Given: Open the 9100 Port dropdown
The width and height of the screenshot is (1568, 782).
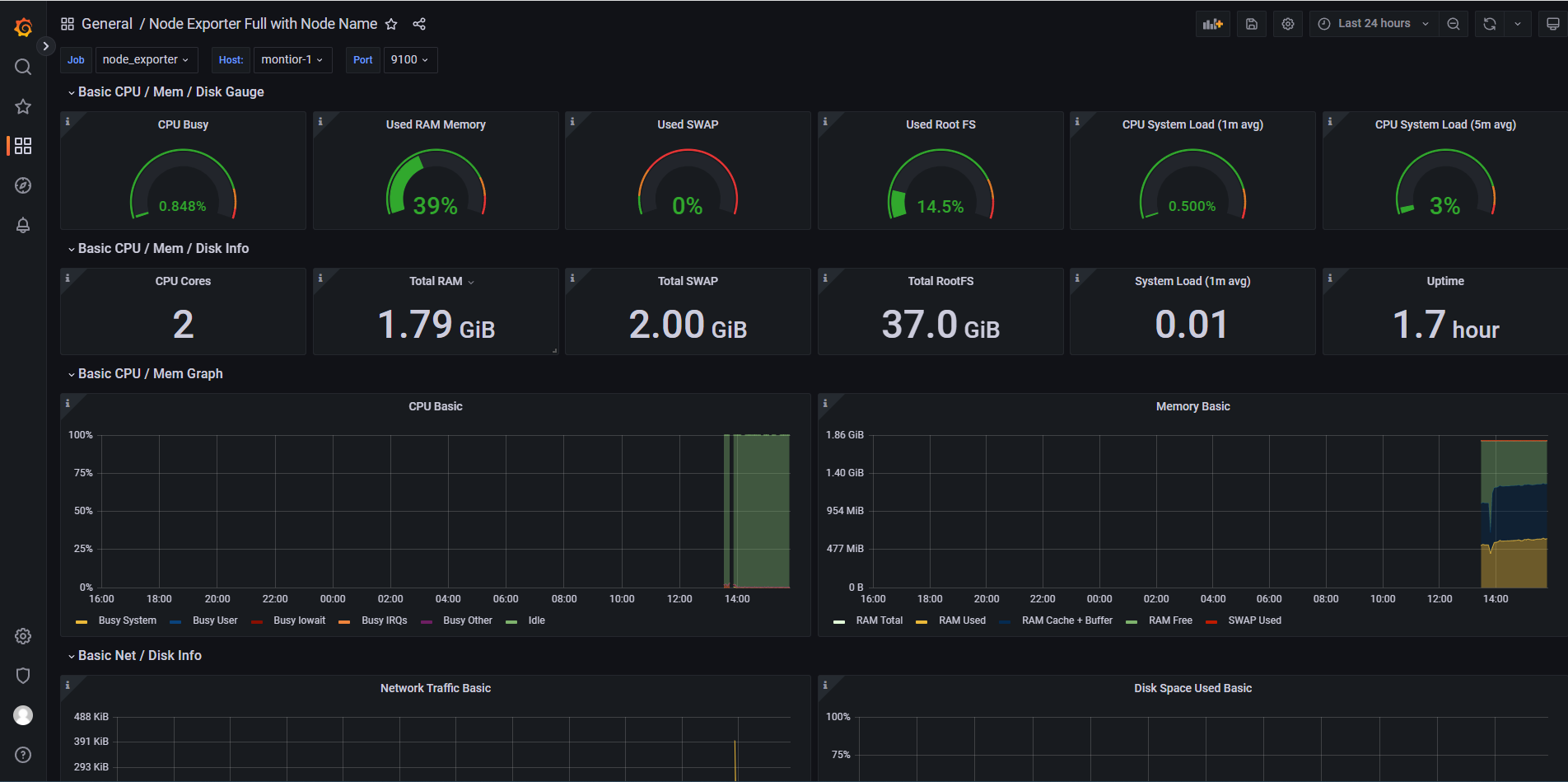Looking at the screenshot, I should [410, 59].
